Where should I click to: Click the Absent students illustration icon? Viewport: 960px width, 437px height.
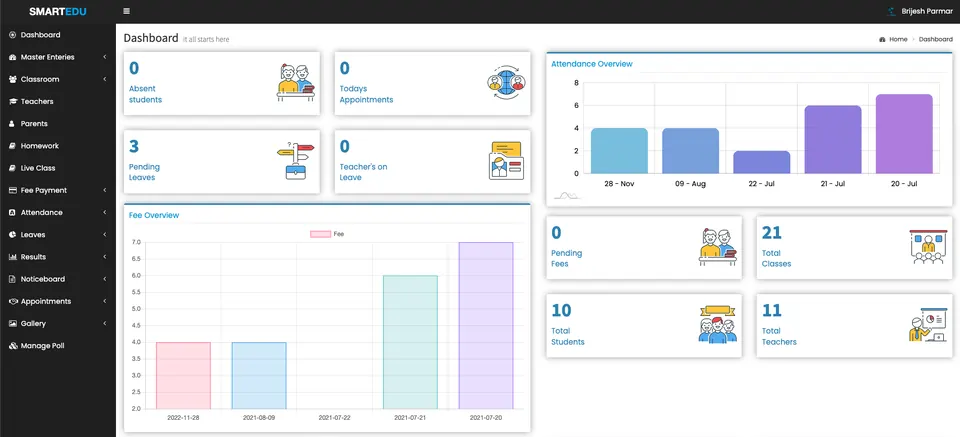pyautogui.click(x=296, y=82)
